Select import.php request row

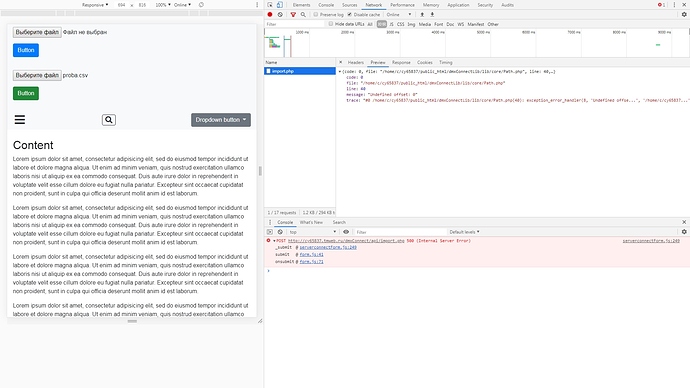click(x=300, y=71)
